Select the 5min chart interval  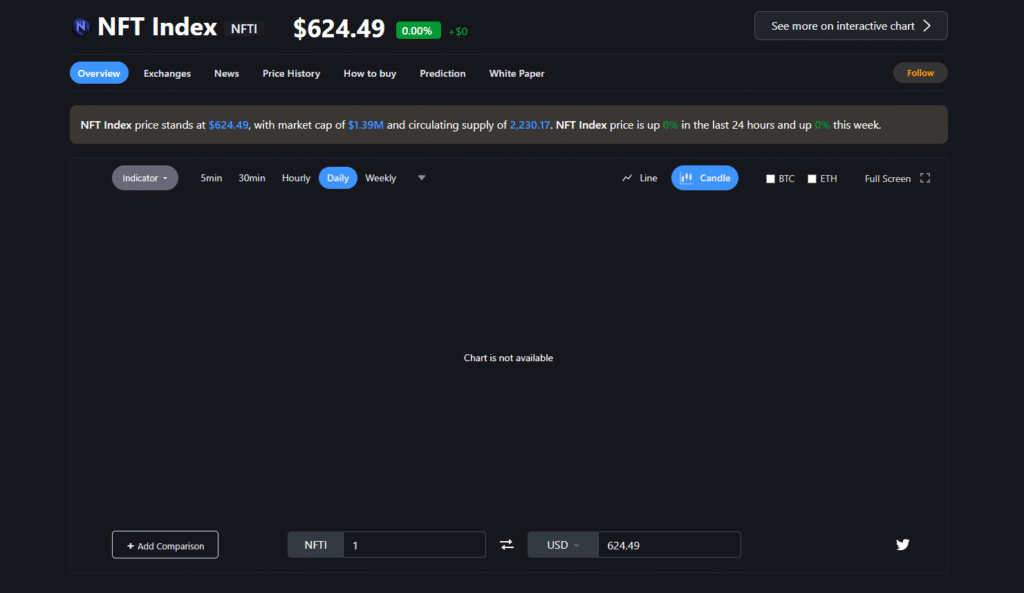211,178
